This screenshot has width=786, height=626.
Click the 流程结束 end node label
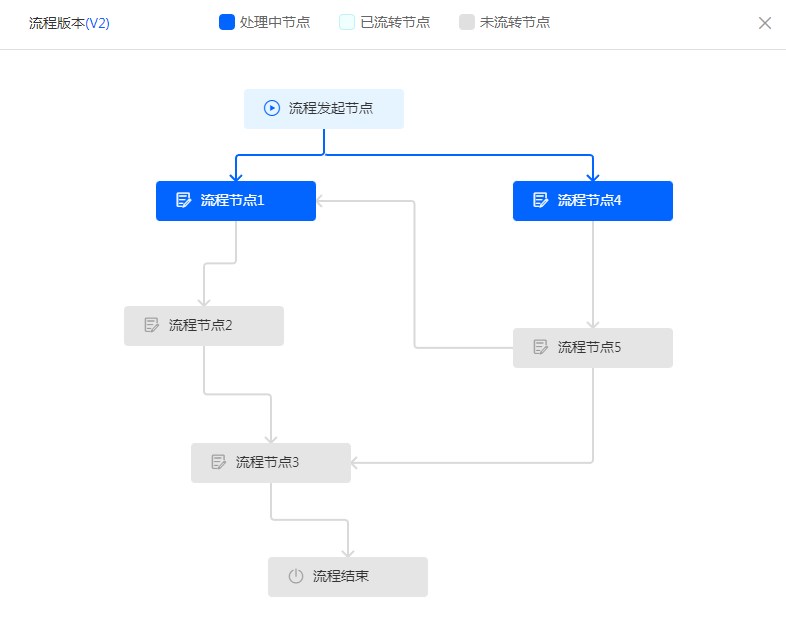coord(341,576)
